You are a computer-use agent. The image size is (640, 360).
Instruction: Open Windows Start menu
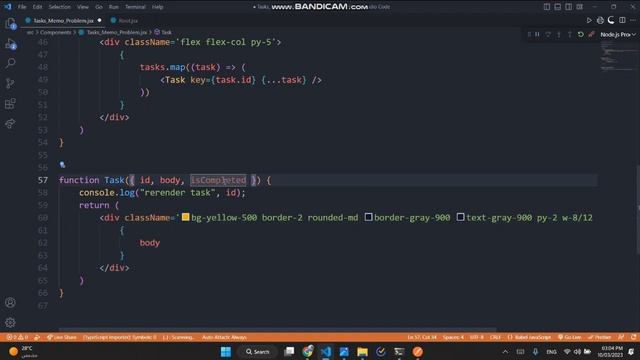tap(225, 351)
